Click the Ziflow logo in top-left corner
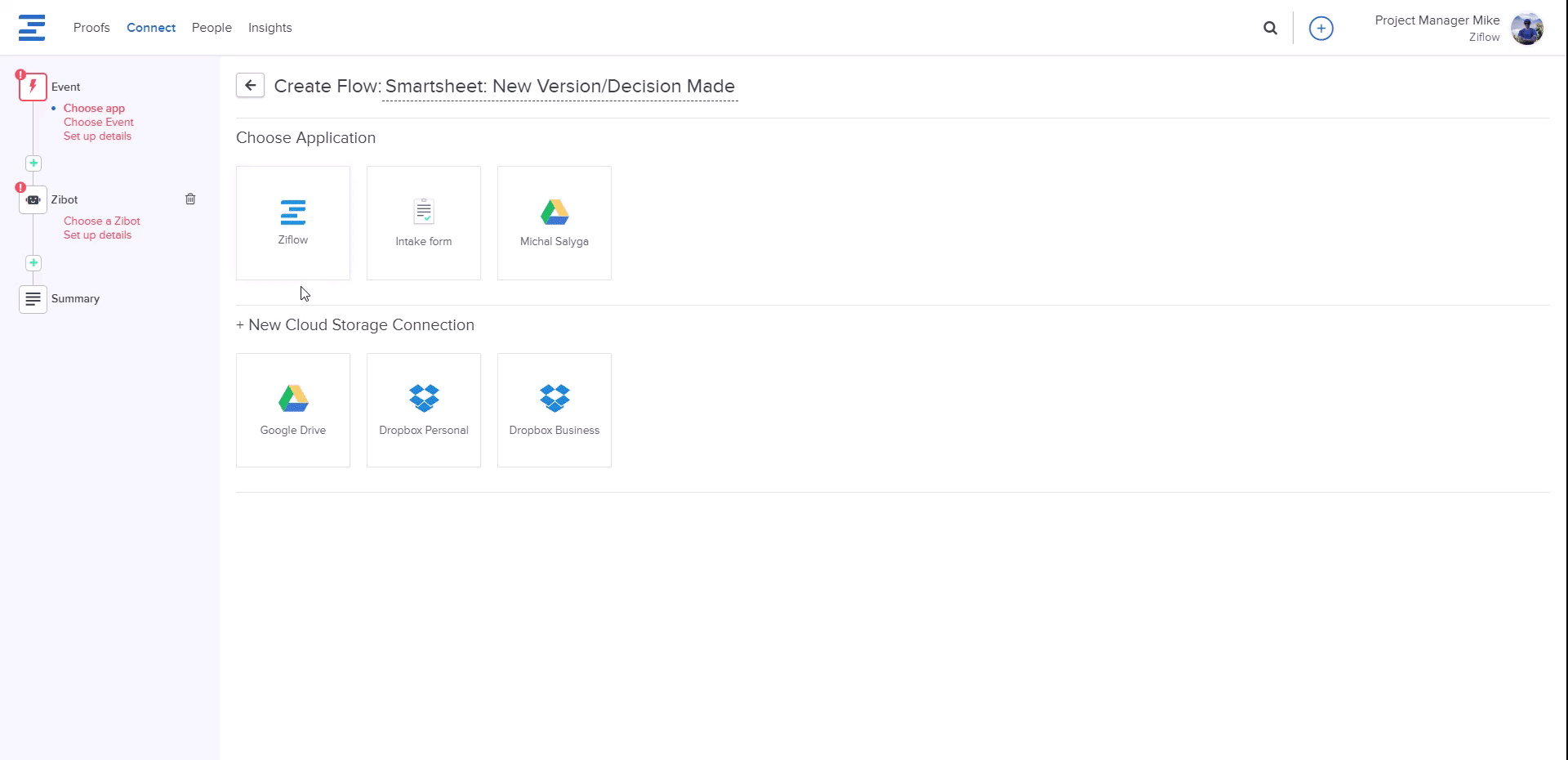1568x760 pixels. click(x=32, y=28)
